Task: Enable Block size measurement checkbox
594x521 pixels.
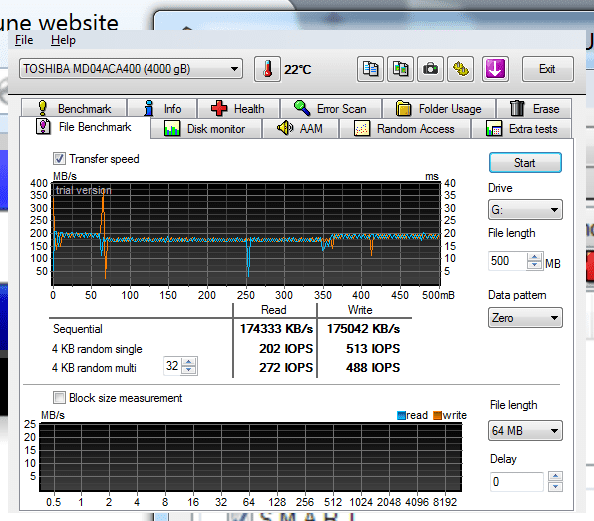Action: [59, 397]
